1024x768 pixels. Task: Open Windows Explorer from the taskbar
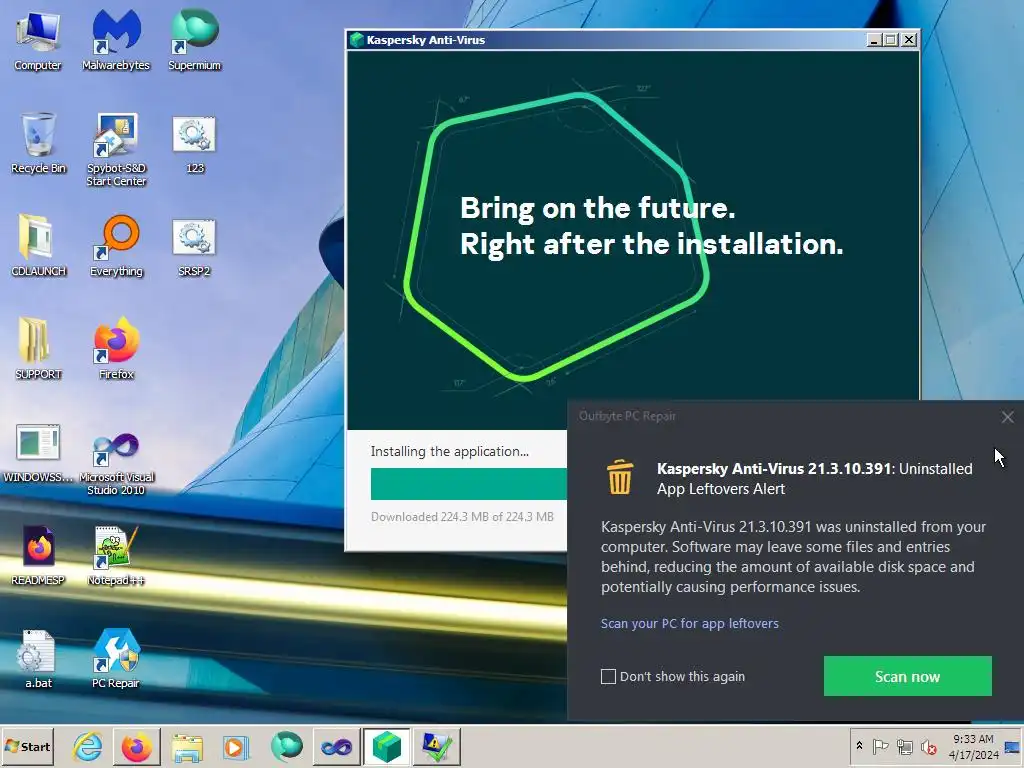[187, 746]
